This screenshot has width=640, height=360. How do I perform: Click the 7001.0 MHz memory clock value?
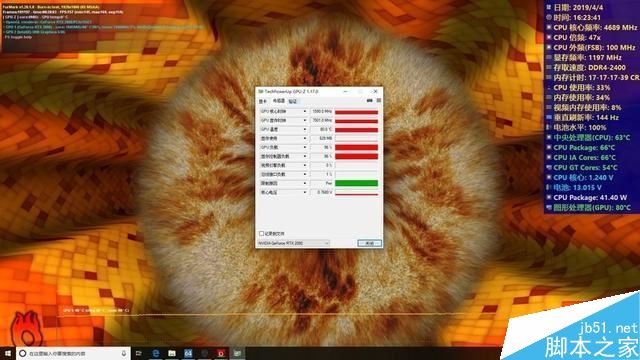click(x=322, y=120)
